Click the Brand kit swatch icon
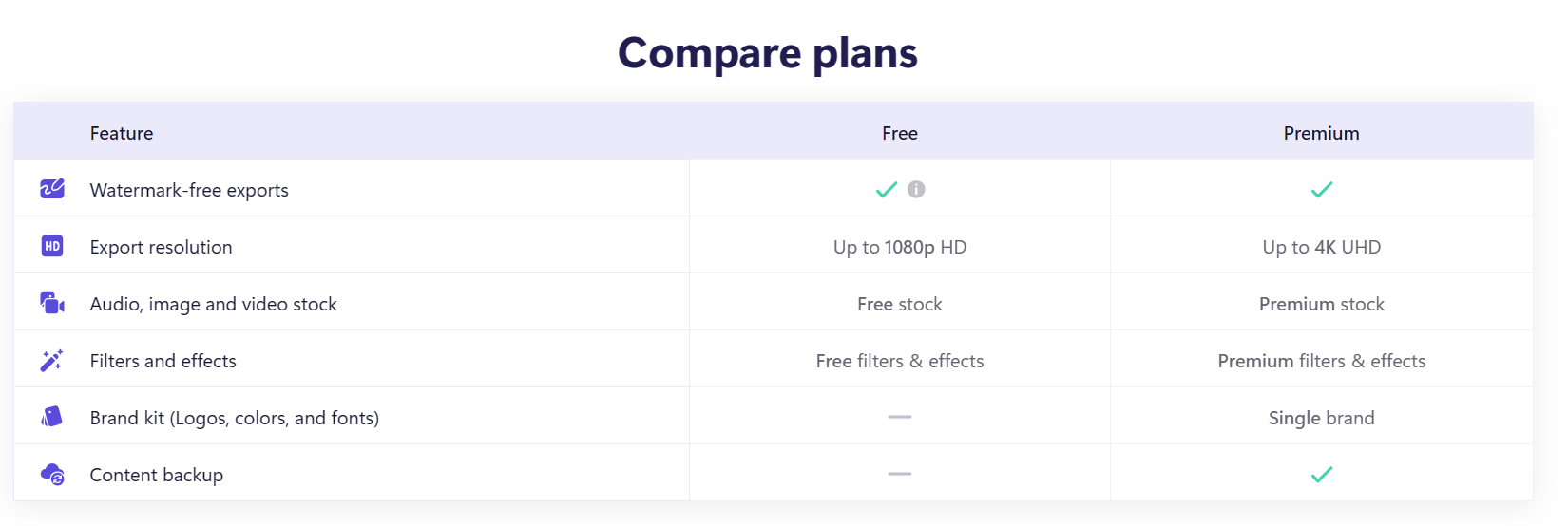The height and width of the screenshot is (526, 1568). click(x=52, y=417)
